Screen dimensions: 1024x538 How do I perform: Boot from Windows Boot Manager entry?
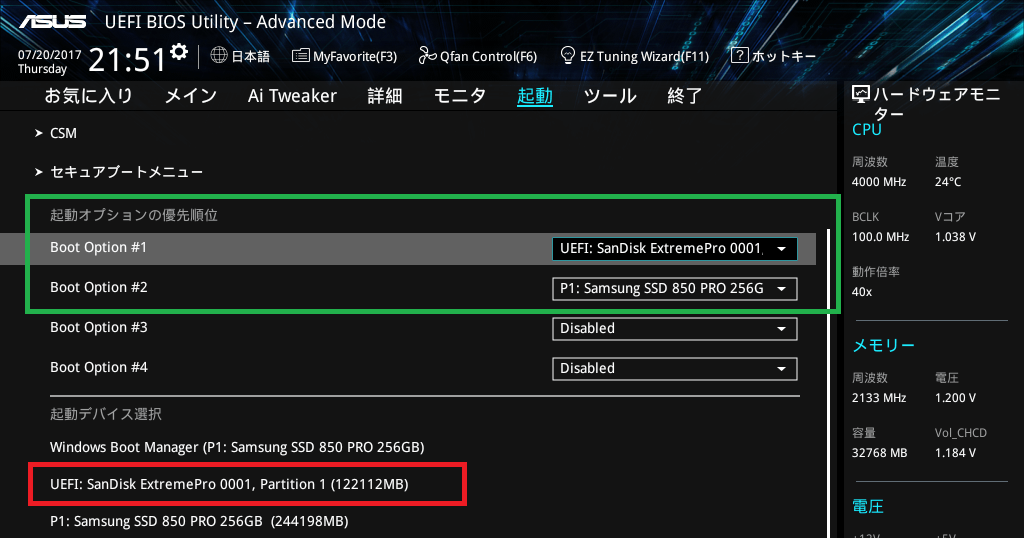point(237,446)
